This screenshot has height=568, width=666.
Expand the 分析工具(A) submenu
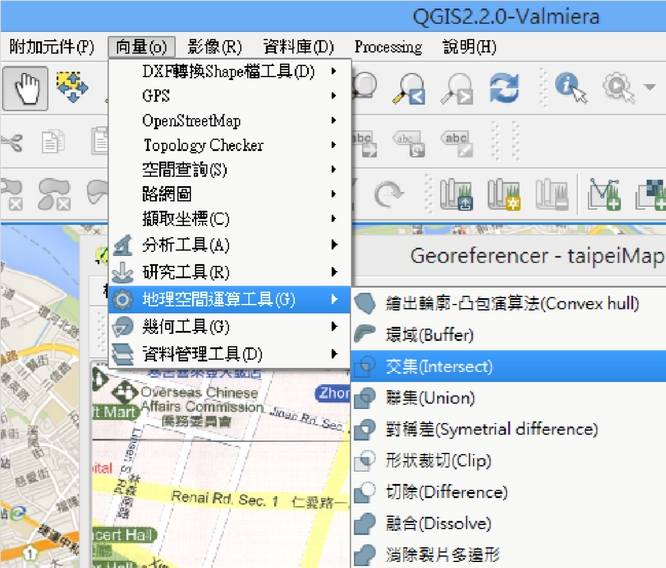[230, 245]
